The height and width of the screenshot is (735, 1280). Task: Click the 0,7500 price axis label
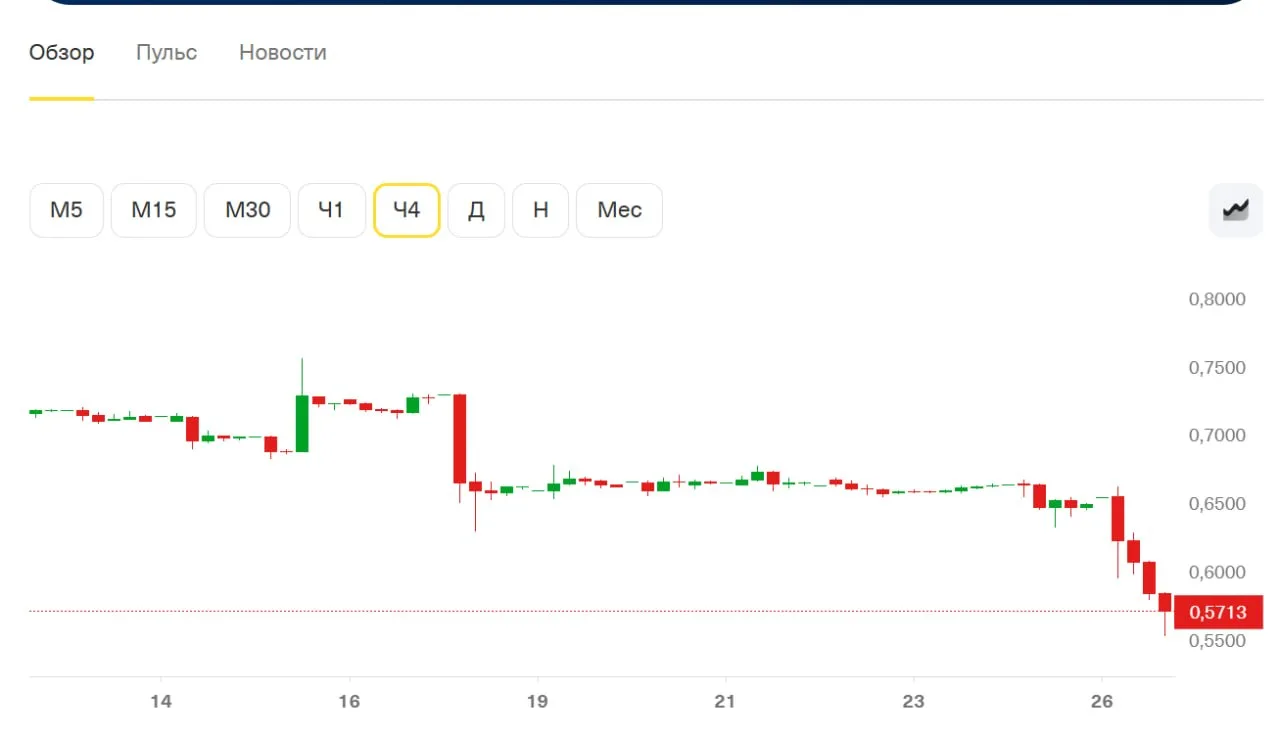1217,367
